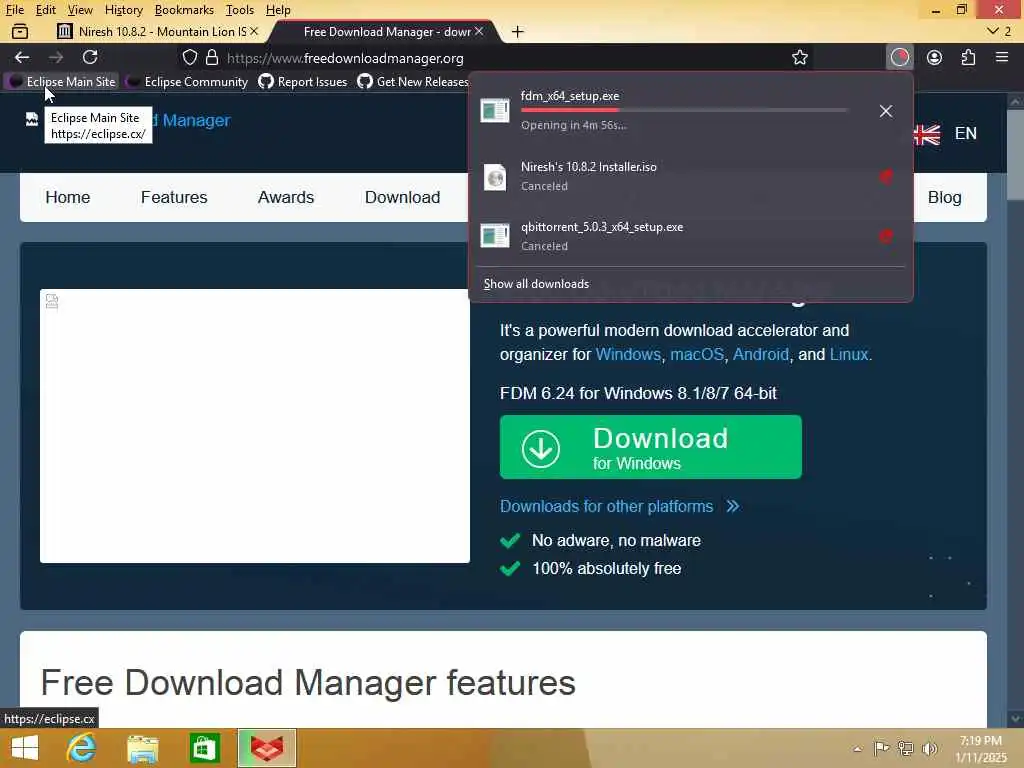Screen dimensions: 1024x768
Task: Click the page vertical scrollbar thumb
Action: tap(1014, 153)
